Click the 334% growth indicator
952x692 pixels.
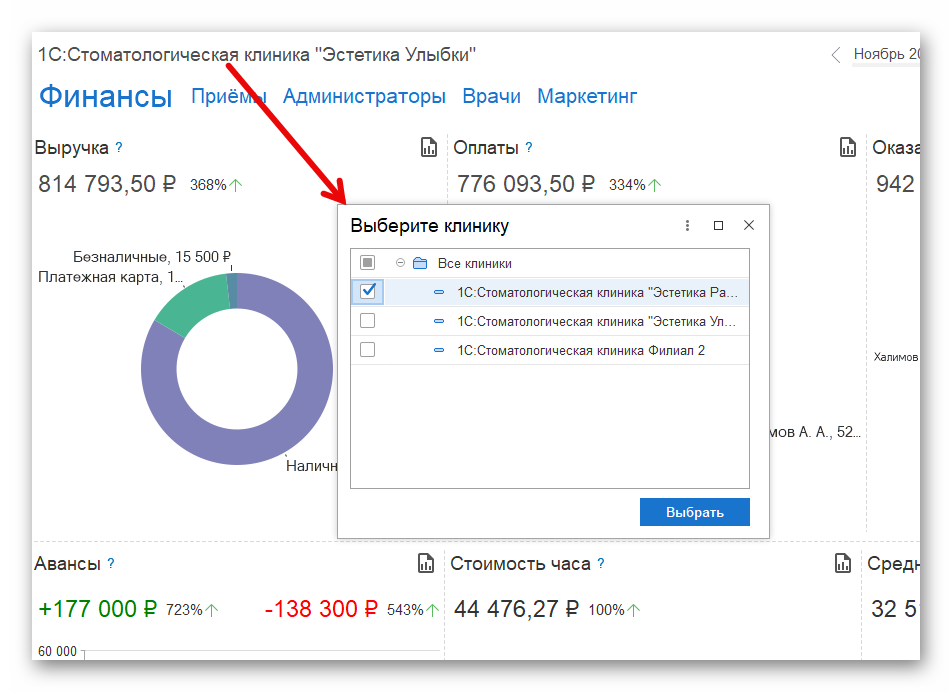point(634,185)
